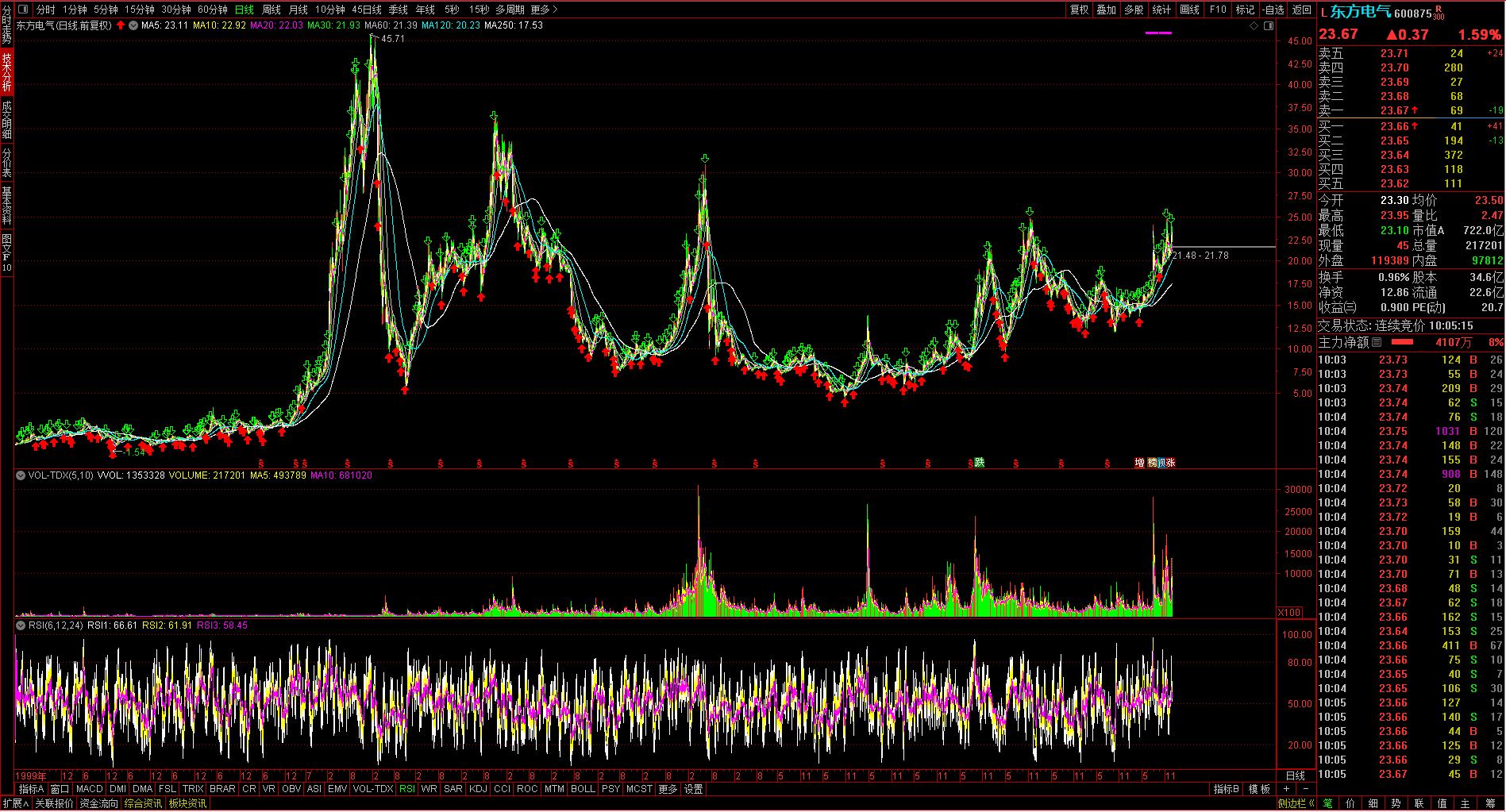
Task: Open 资金流向 at the bottom bar
Action: coord(98,803)
